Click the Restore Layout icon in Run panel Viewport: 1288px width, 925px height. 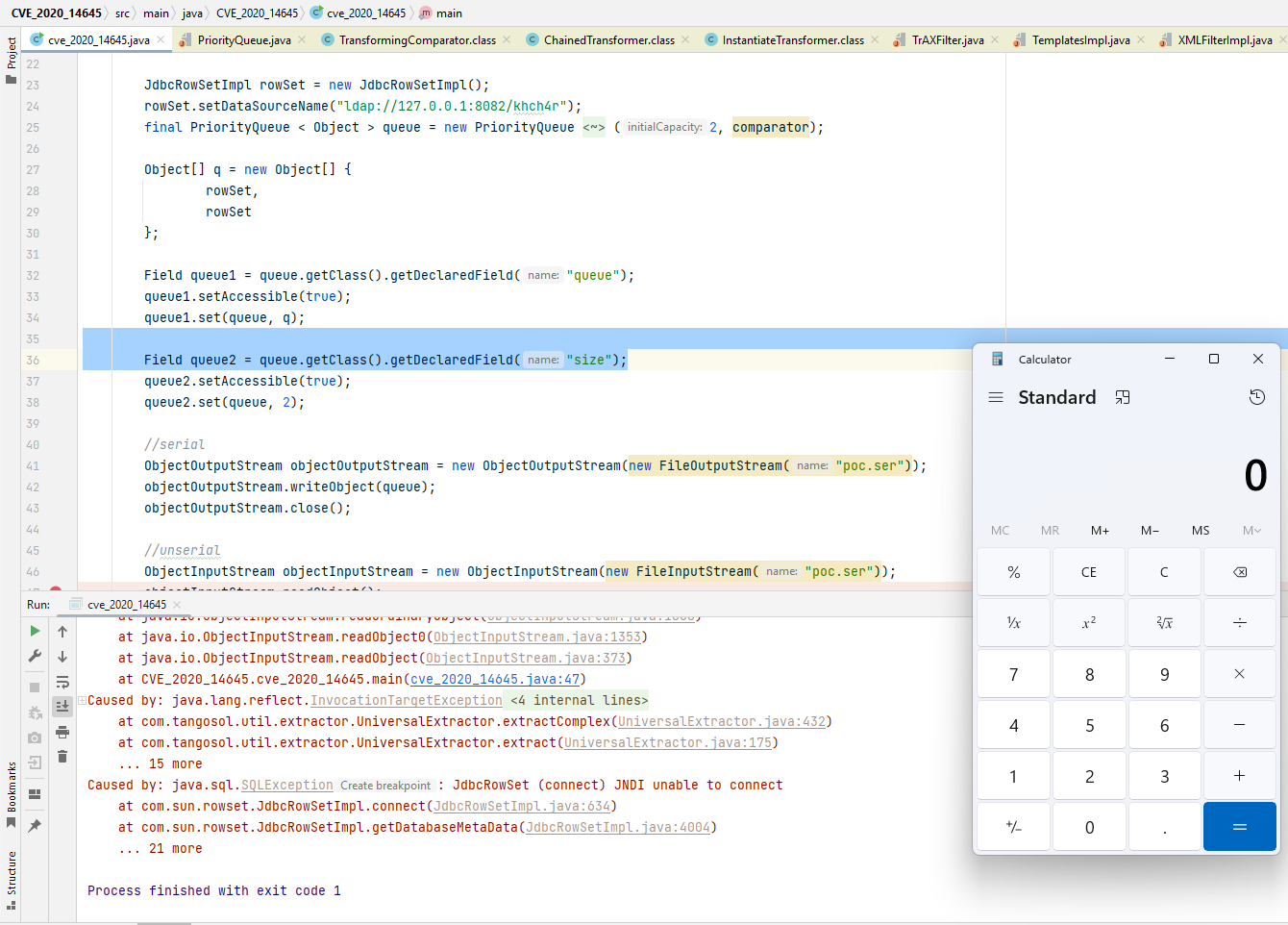tap(35, 794)
